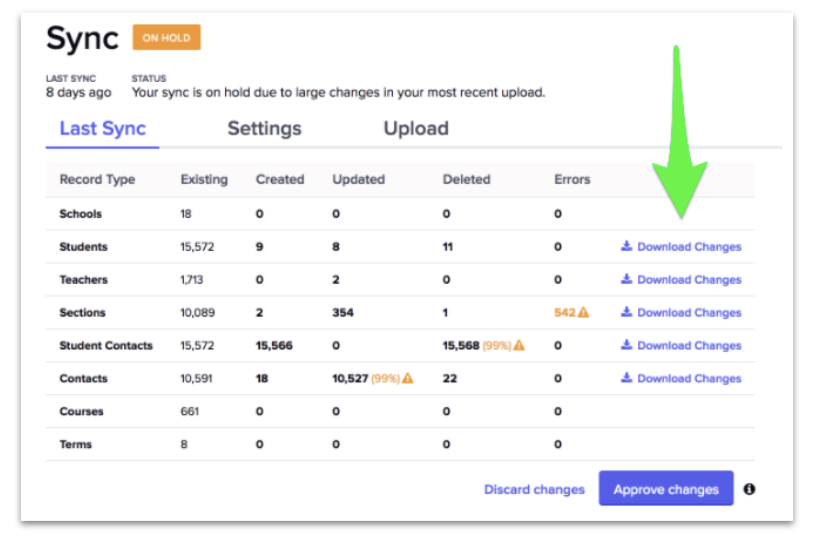This screenshot has height=546, width=816.
Task: Click download icon in Contacts row
Action: (x=627, y=377)
